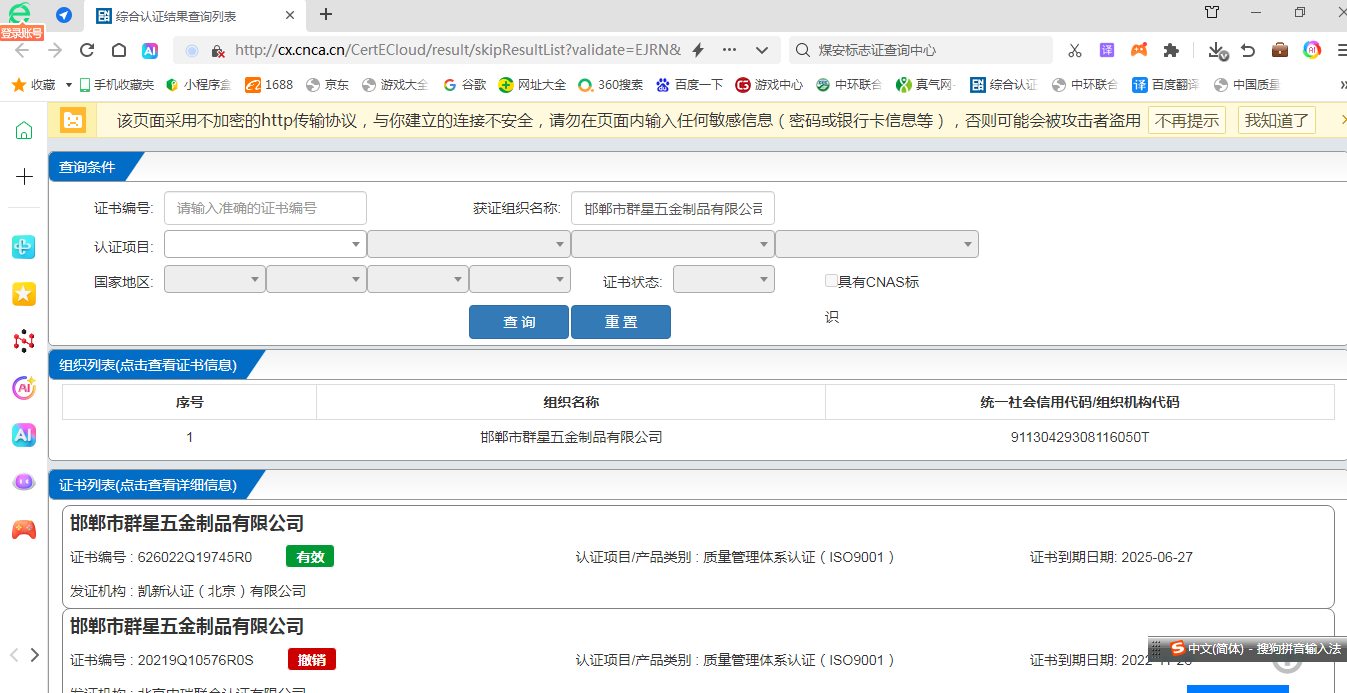Click the 不再提示 warning button
Image resolution: width=1347 pixels, height=693 pixels.
tap(1187, 120)
